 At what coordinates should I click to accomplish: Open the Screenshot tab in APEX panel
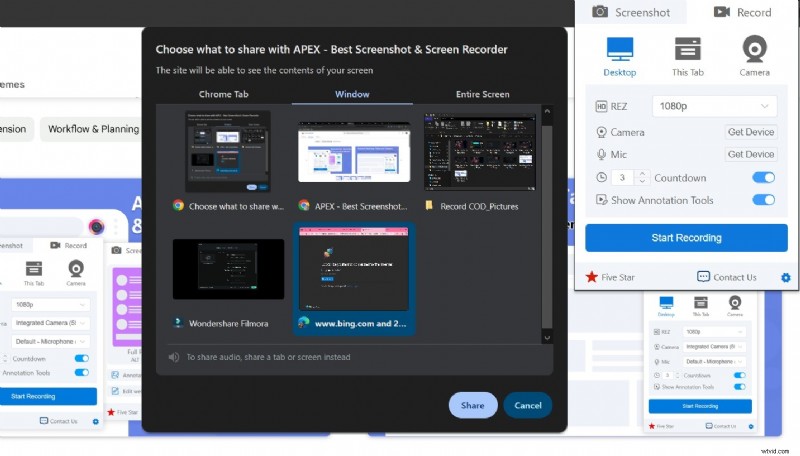coord(630,12)
